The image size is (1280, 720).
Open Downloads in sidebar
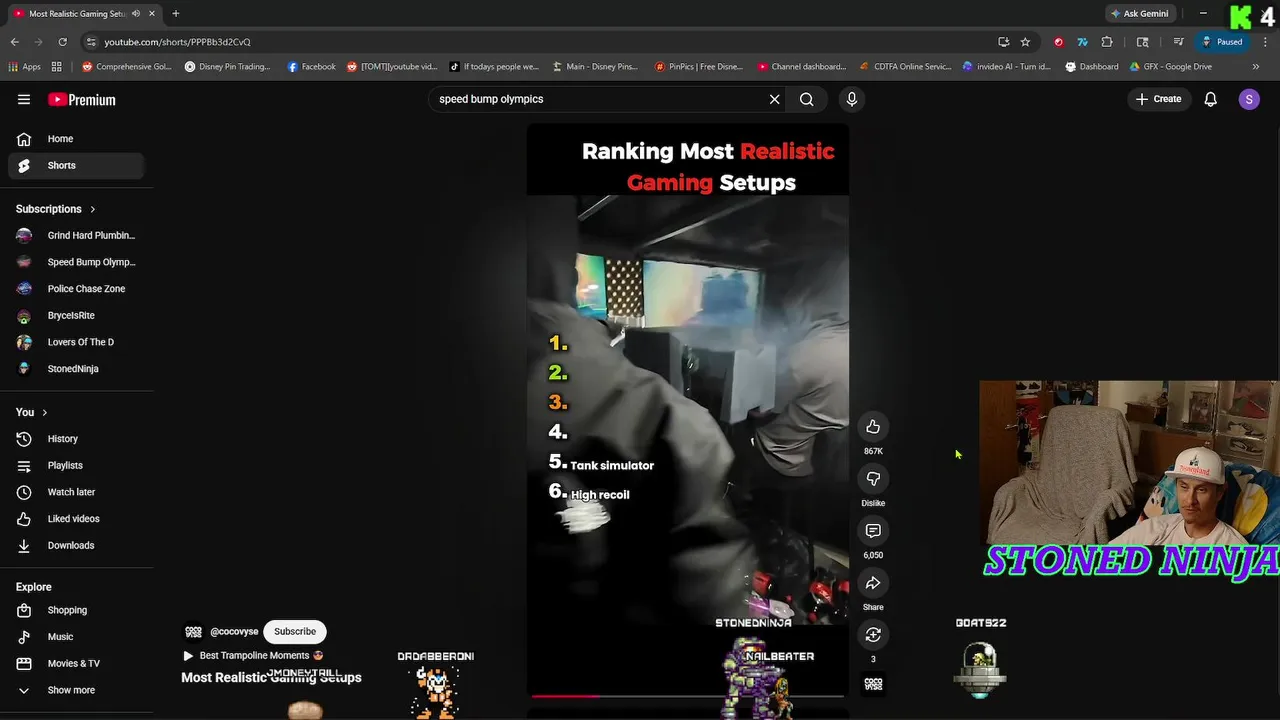tap(76, 545)
